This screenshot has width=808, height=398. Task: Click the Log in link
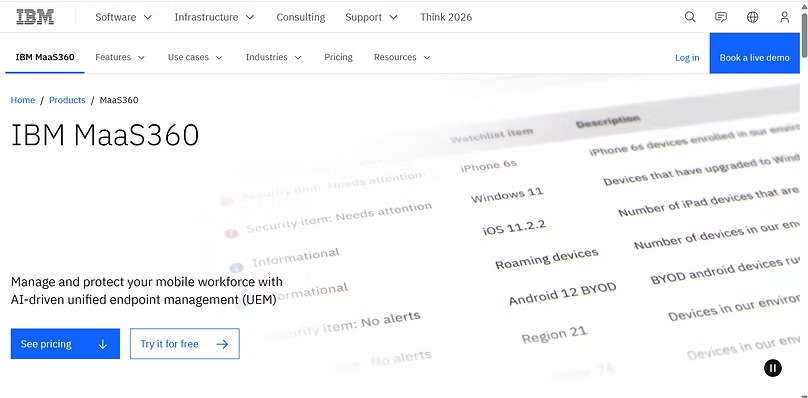[x=687, y=58]
